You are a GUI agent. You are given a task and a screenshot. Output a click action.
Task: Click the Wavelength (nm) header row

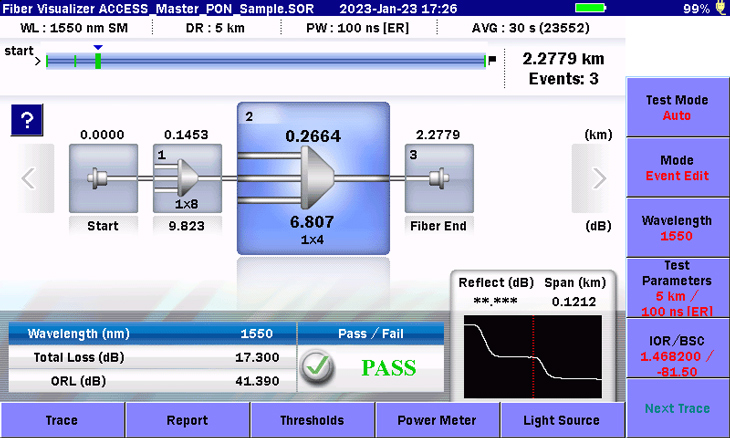click(152, 334)
